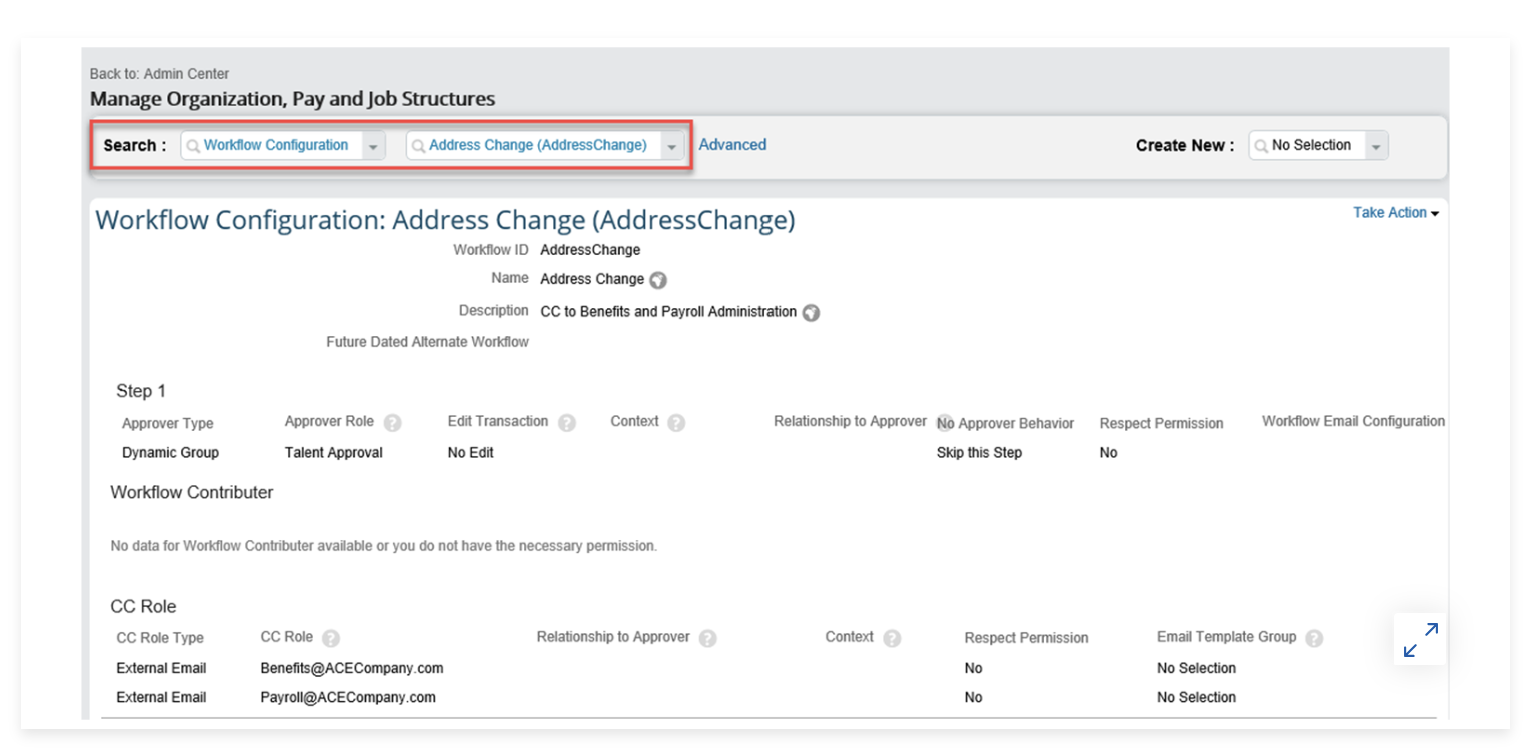
Task: Select the Workflow ID value AddressChange
Action: pos(590,250)
